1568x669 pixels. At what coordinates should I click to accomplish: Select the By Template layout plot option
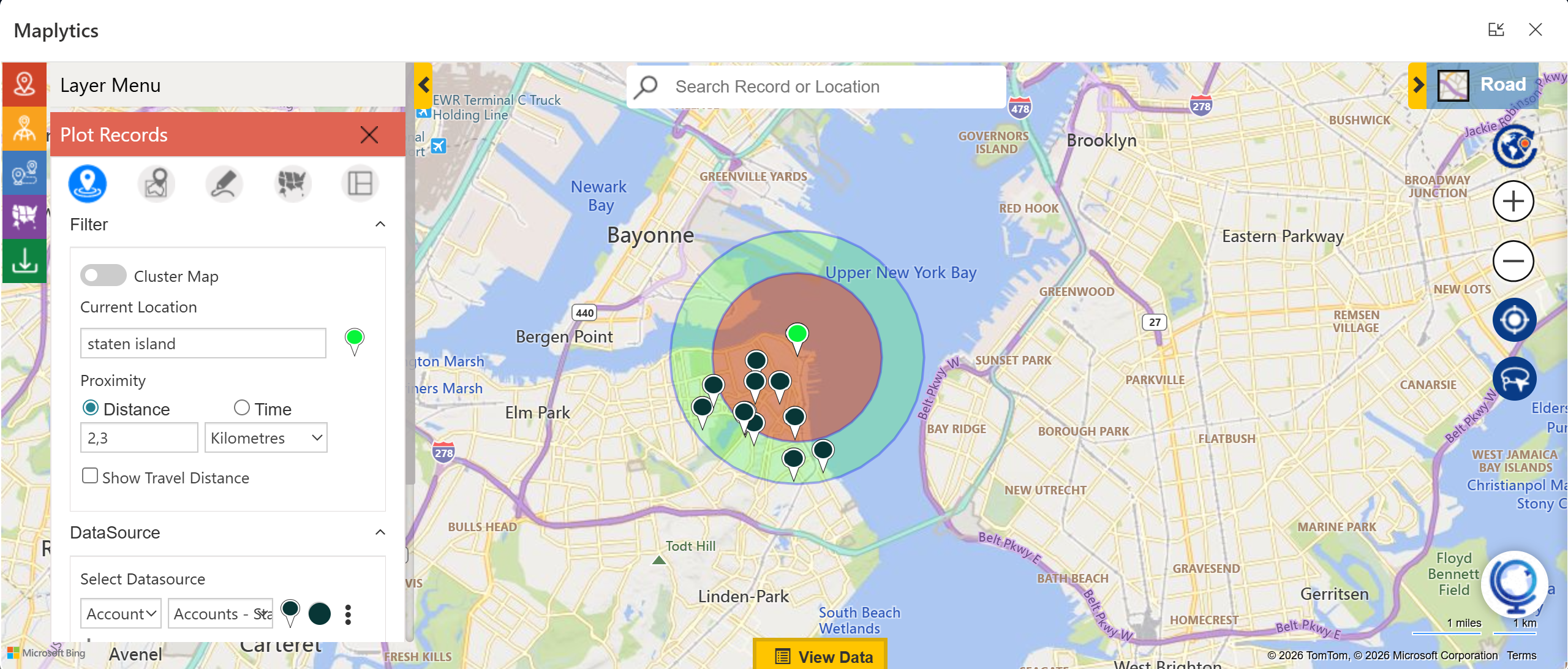click(360, 183)
